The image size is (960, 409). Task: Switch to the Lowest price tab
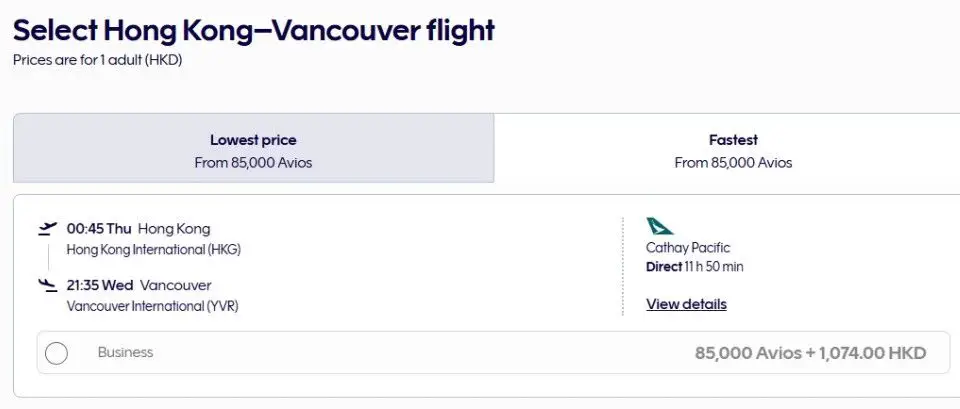[x=253, y=149]
